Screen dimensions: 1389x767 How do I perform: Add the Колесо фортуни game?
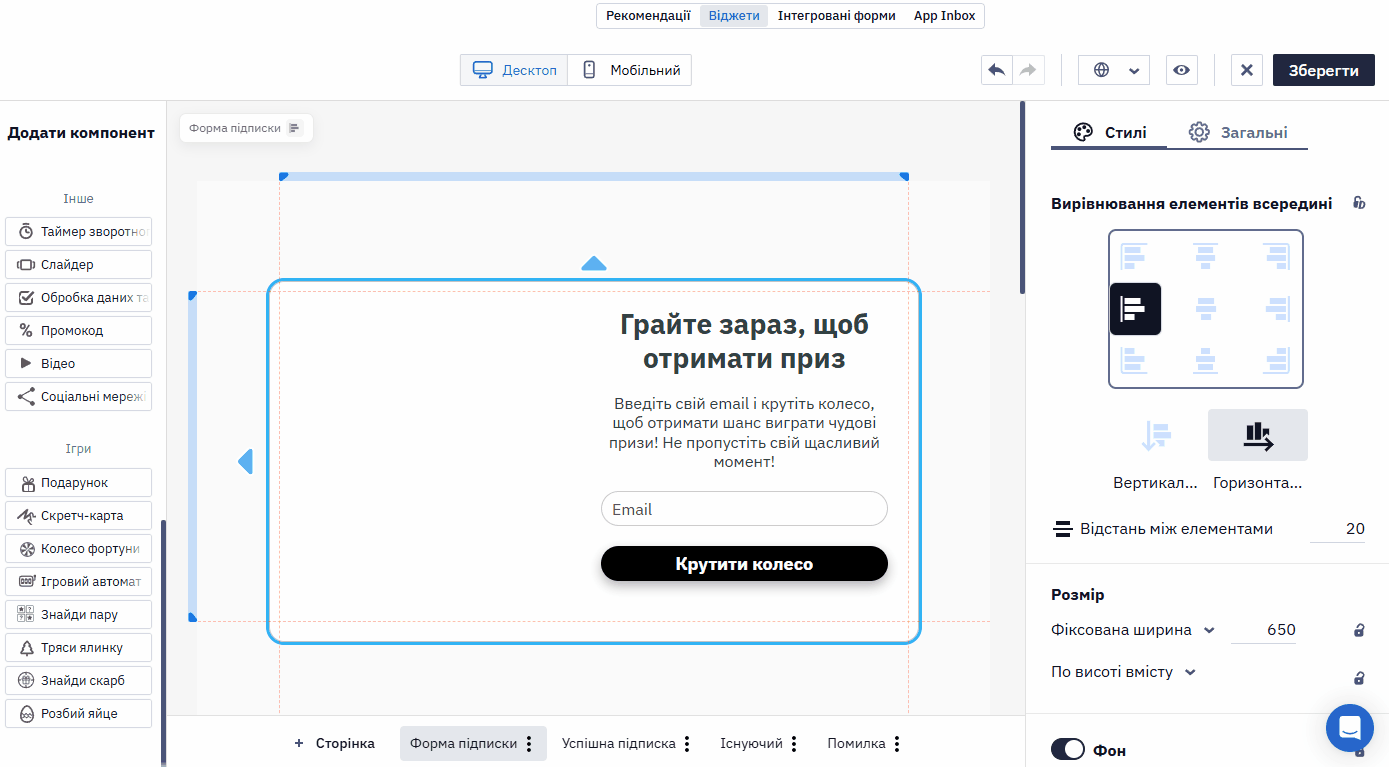pos(78,548)
